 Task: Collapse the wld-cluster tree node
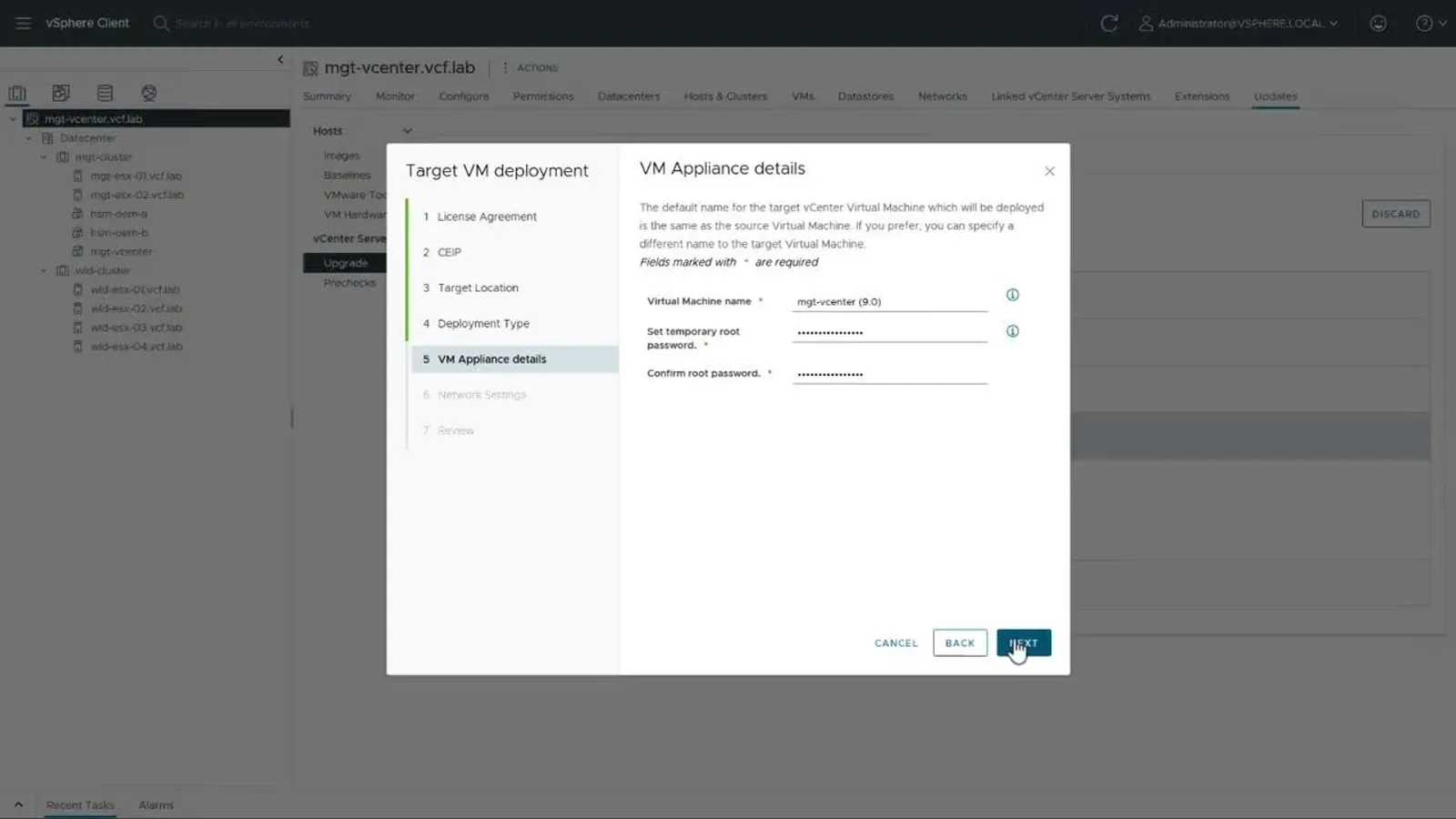click(43, 271)
